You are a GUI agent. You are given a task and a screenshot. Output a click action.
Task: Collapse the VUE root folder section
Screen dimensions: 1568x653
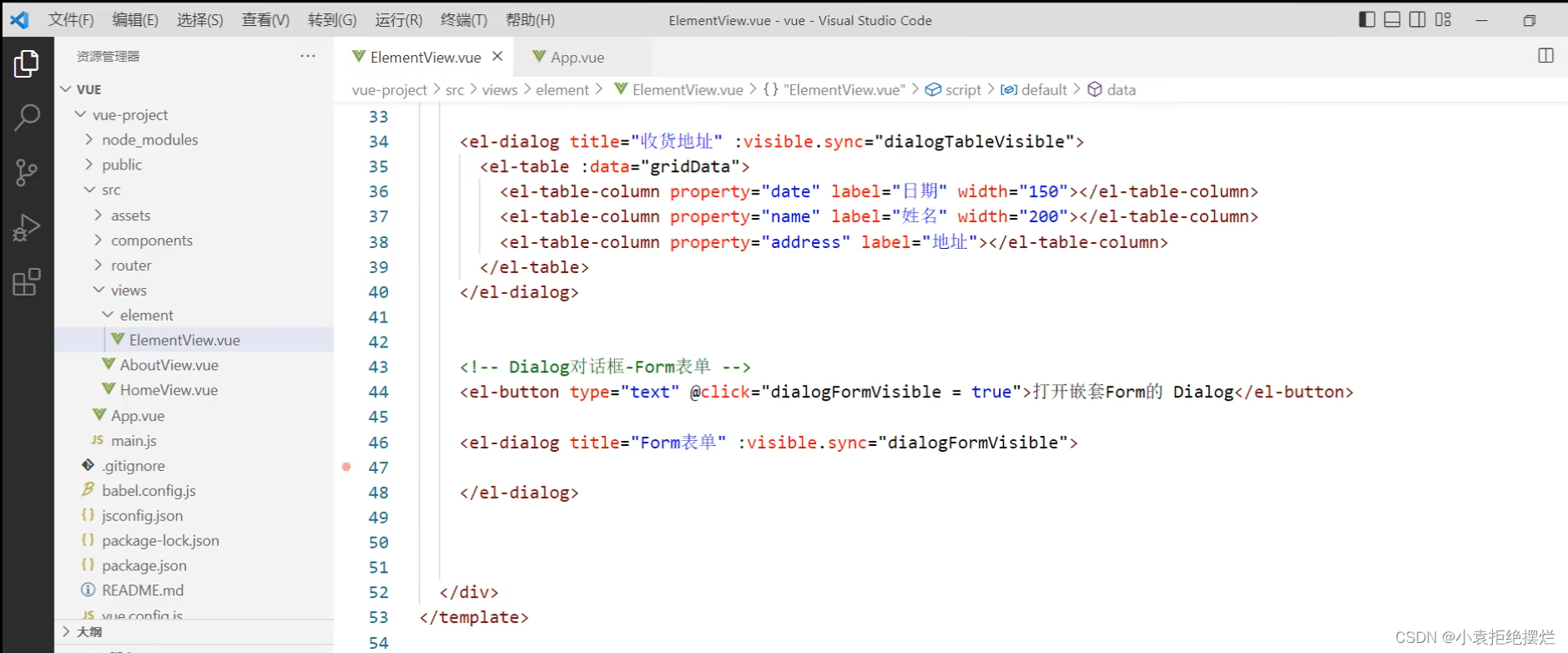point(66,89)
